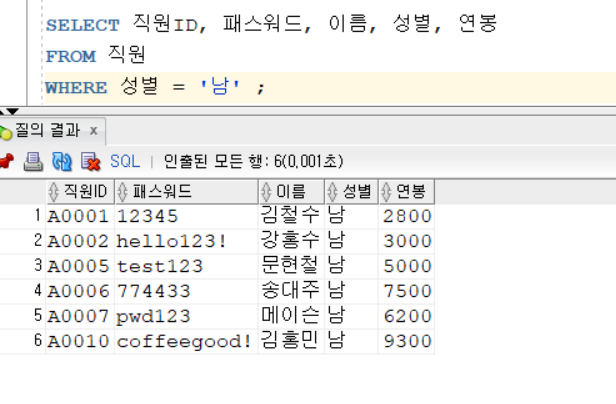Close the 질의 결과 tab
The height and width of the screenshot is (404, 616).
click(x=94, y=130)
